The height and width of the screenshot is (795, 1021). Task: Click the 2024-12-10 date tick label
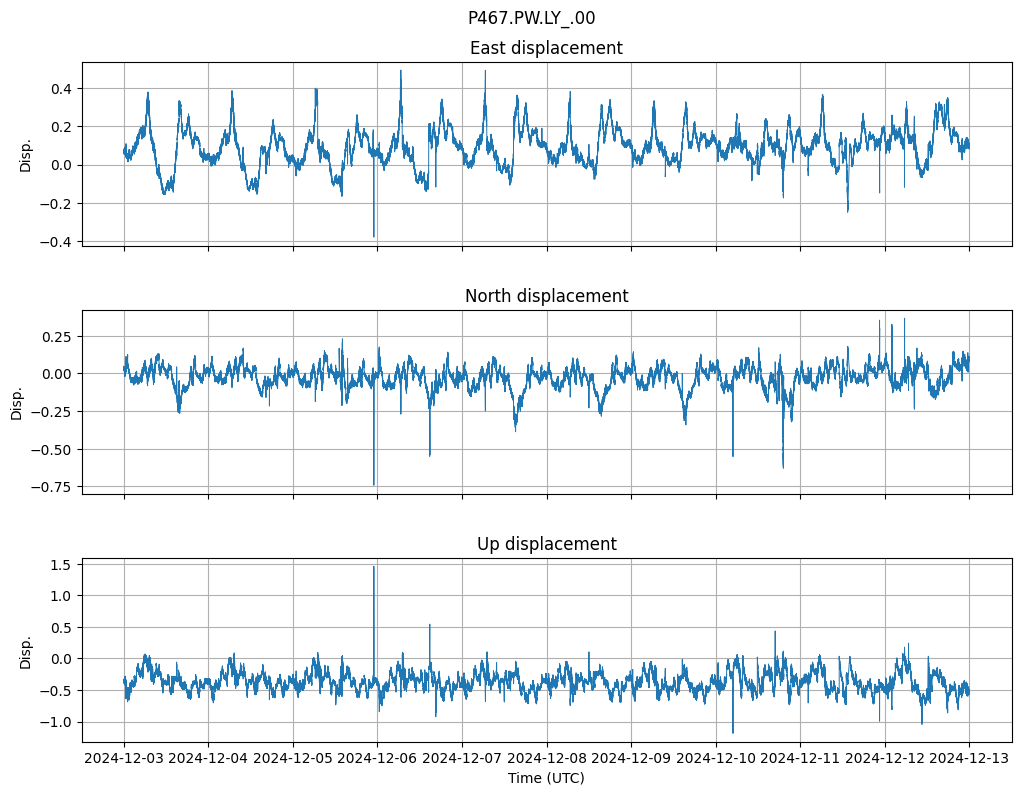[716, 758]
